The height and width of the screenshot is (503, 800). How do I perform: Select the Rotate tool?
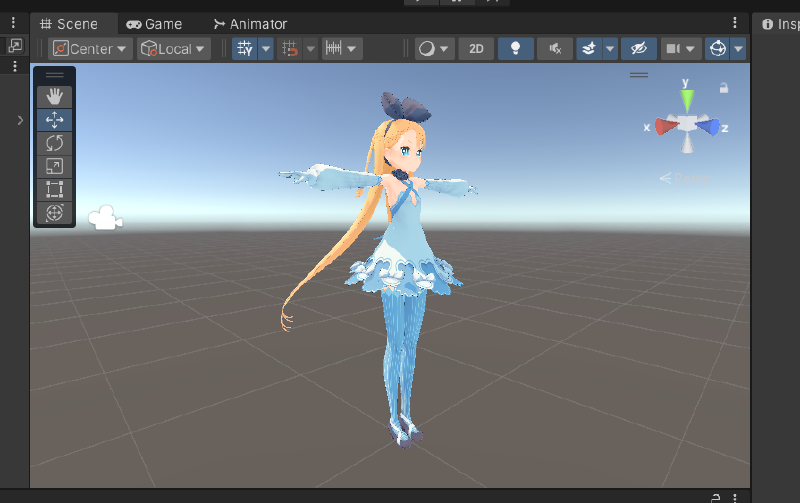[x=54, y=143]
